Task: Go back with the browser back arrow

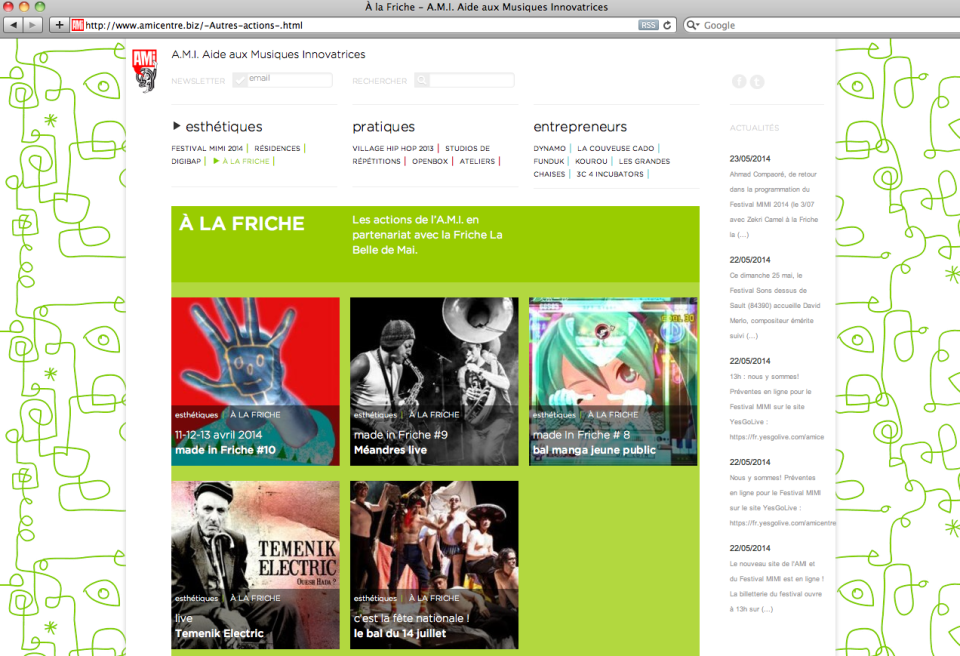Action: [13, 25]
